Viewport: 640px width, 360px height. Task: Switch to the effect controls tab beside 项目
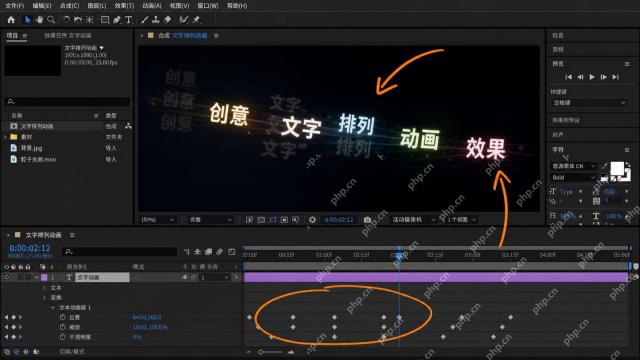(x=68, y=36)
